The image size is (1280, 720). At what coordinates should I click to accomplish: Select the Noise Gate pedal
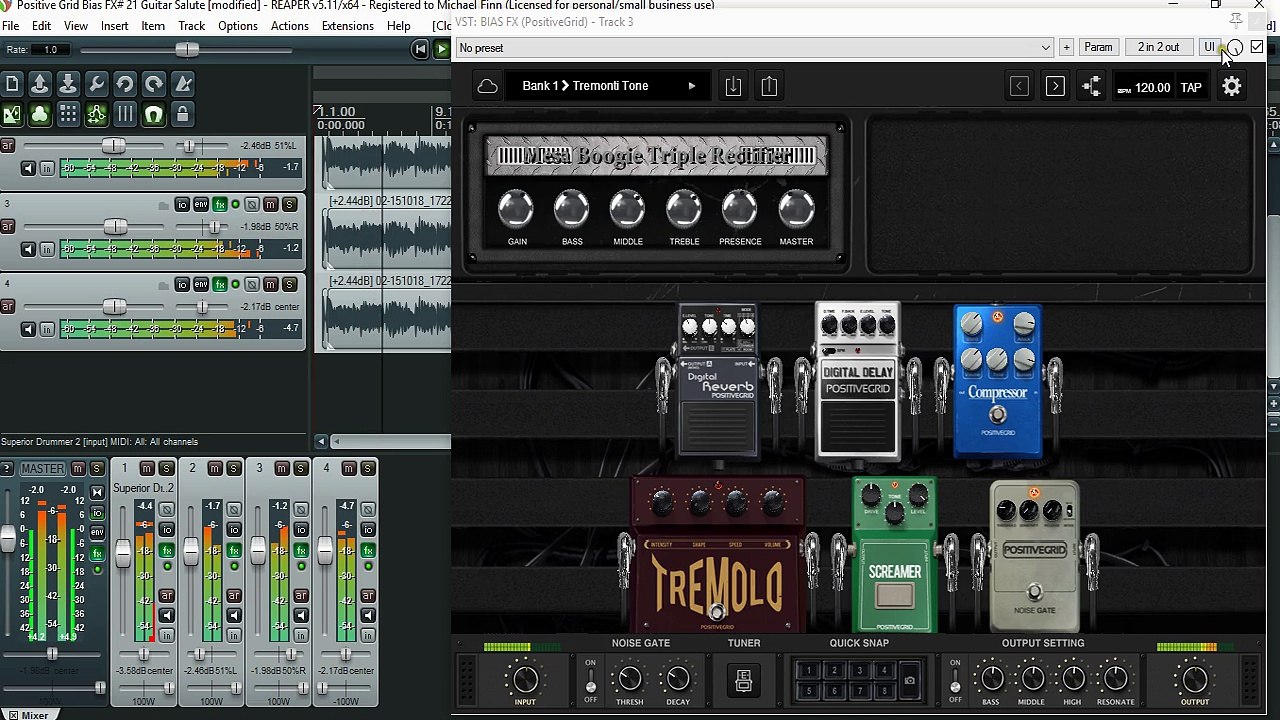[x=1034, y=557]
